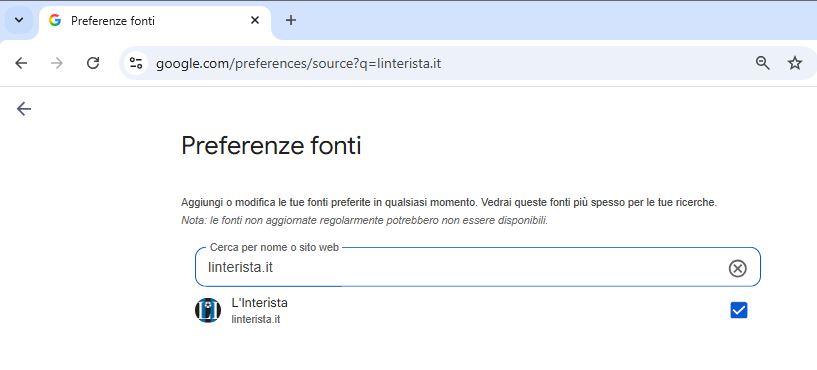The height and width of the screenshot is (370, 817).
Task: Click the L'Interista logo thumbnail
Action: pyautogui.click(x=208, y=310)
